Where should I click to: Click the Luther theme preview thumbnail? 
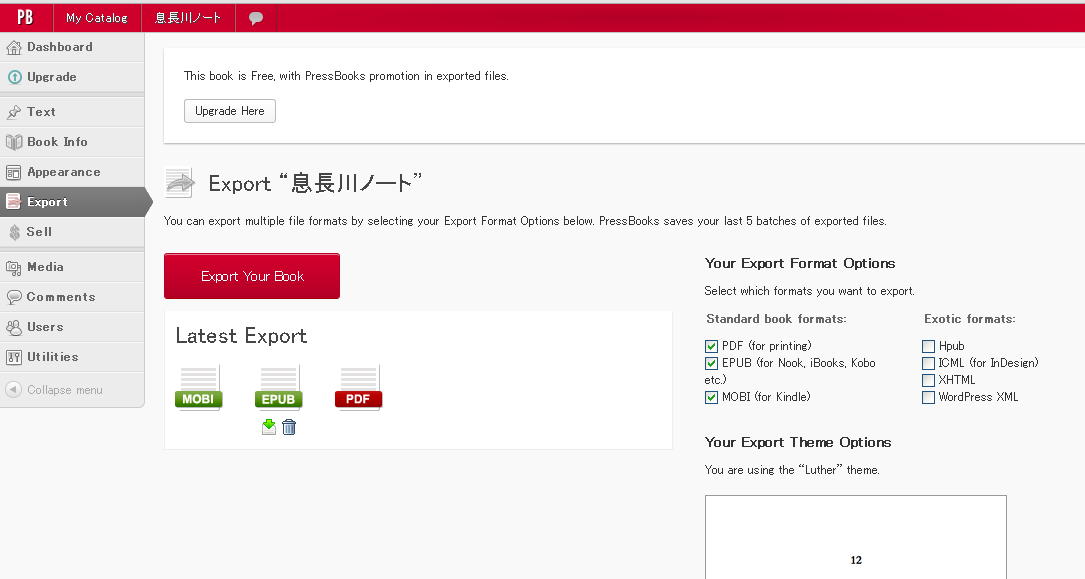coord(856,537)
